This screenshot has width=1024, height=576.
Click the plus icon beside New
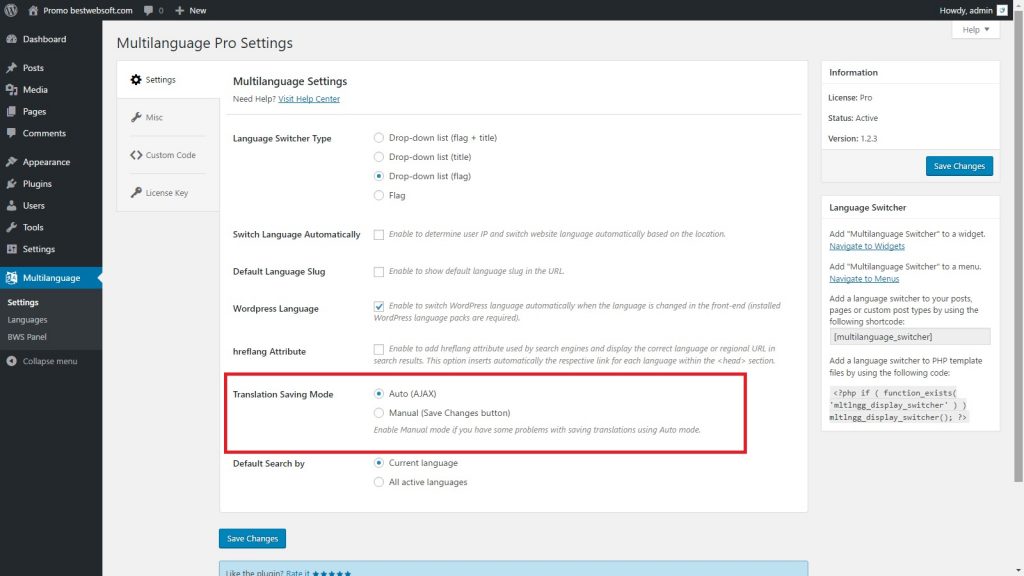point(180,10)
